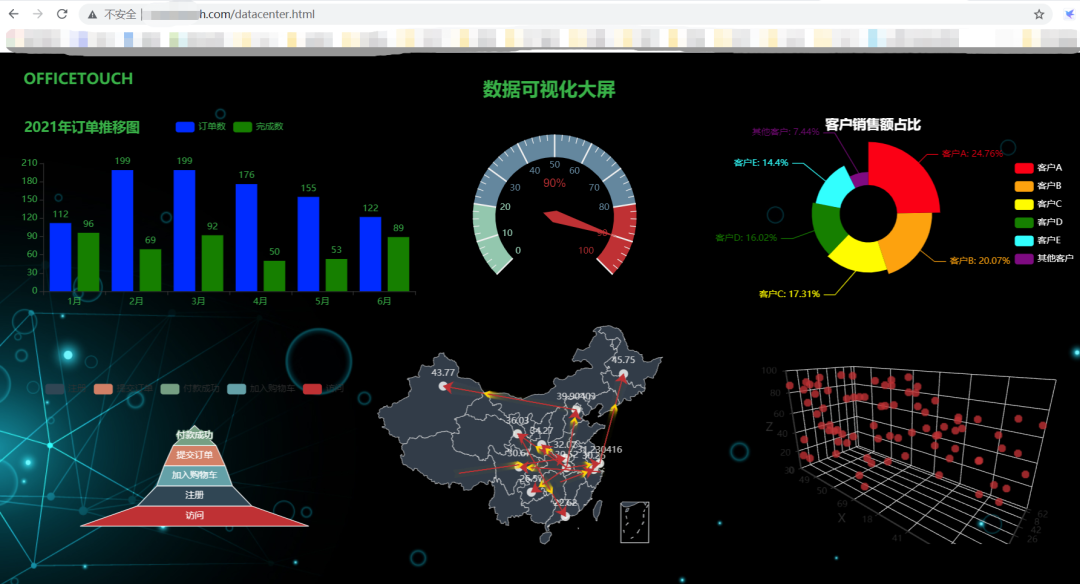The width and height of the screenshot is (1080, 584).
Task: Bookmark this page with the star icon
Action: click(x=1039, y=14)
